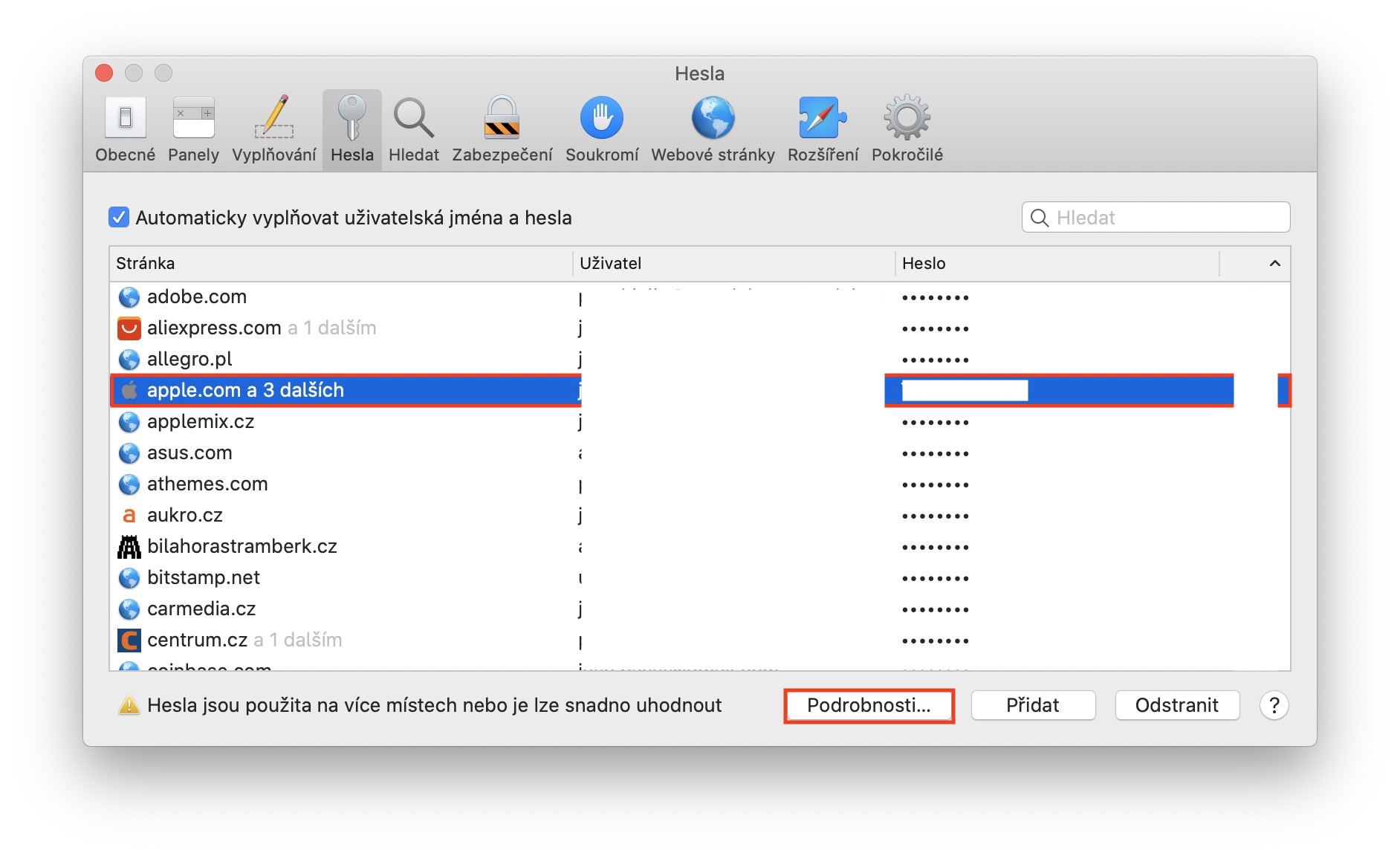1400x856 pixels.
Task: Toggle sort order with the column arrow
Action: point(1274,263)
